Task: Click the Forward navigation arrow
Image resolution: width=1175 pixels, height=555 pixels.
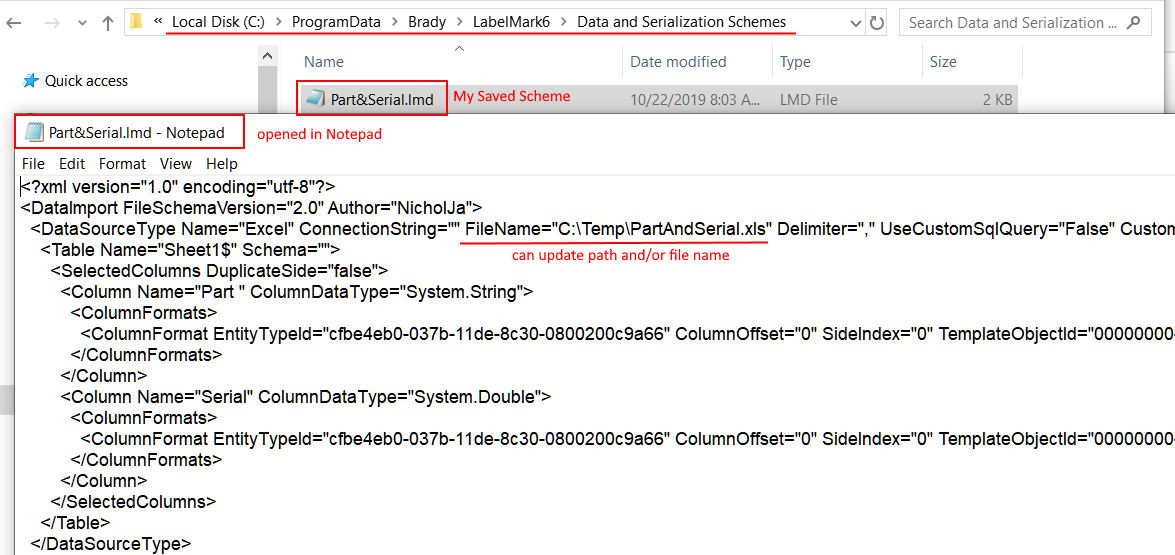Action: tap(51, 23)
